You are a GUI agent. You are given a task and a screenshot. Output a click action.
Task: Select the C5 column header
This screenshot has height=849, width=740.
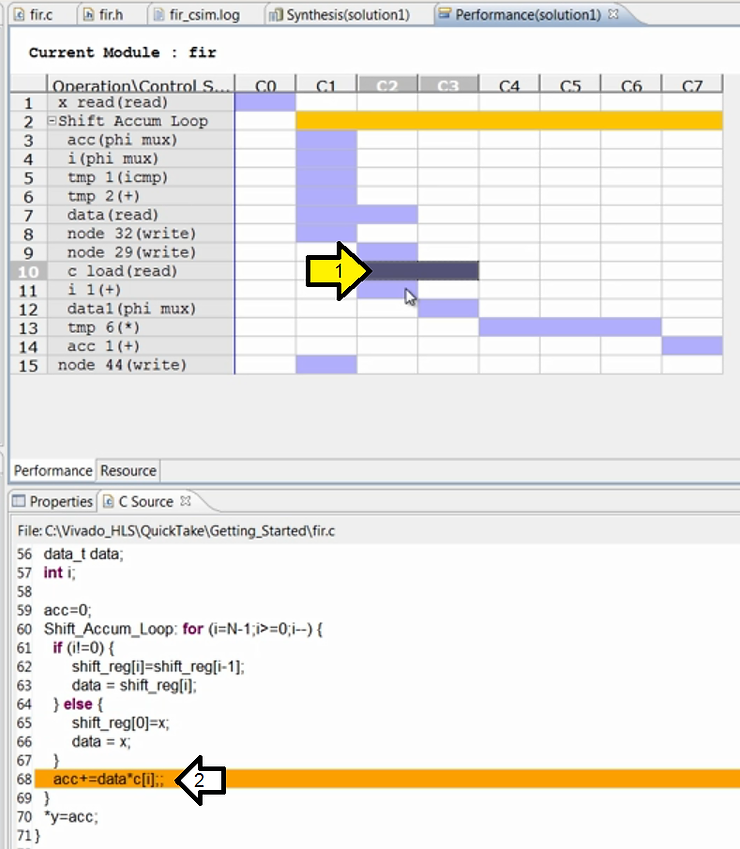click(570, 84)
